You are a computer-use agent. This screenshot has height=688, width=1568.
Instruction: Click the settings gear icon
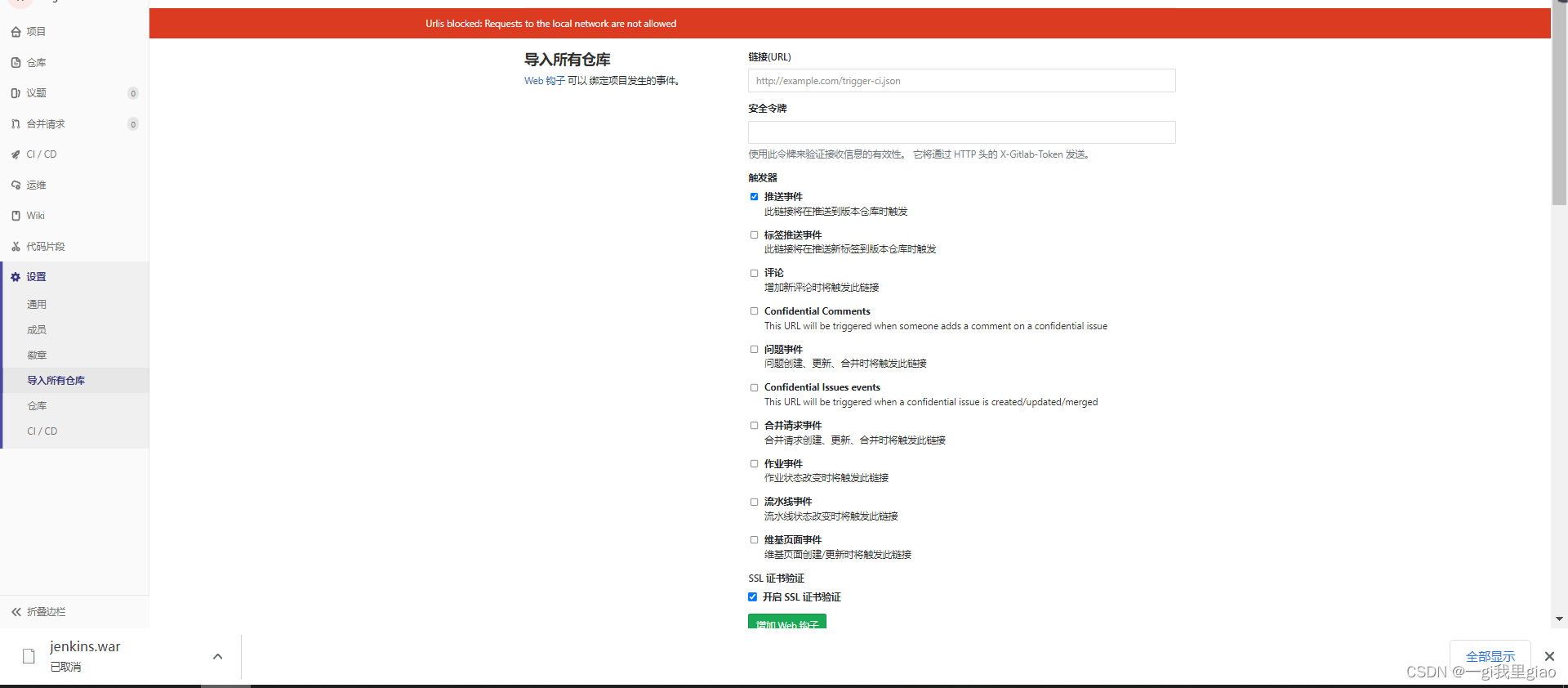[x=16, y=277]
